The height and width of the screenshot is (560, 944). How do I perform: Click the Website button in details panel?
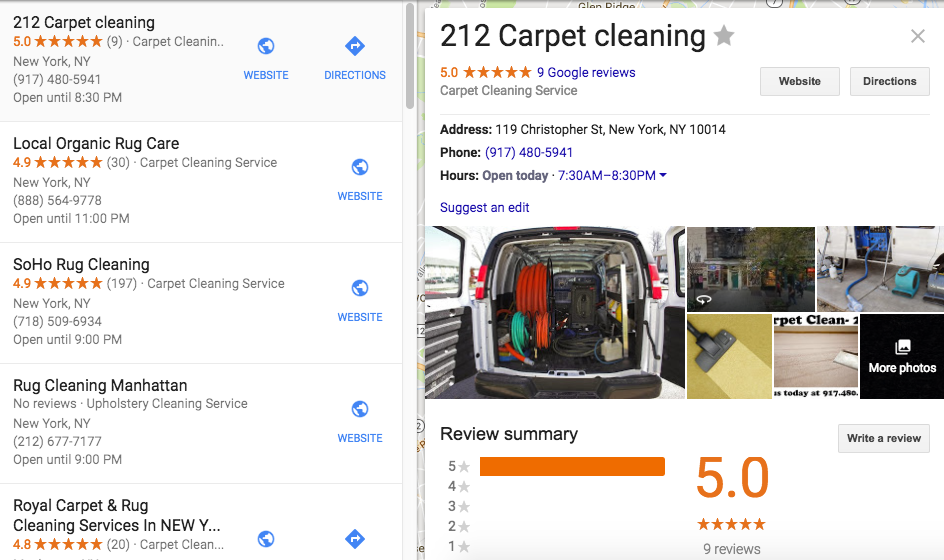[x=800, y=81]
